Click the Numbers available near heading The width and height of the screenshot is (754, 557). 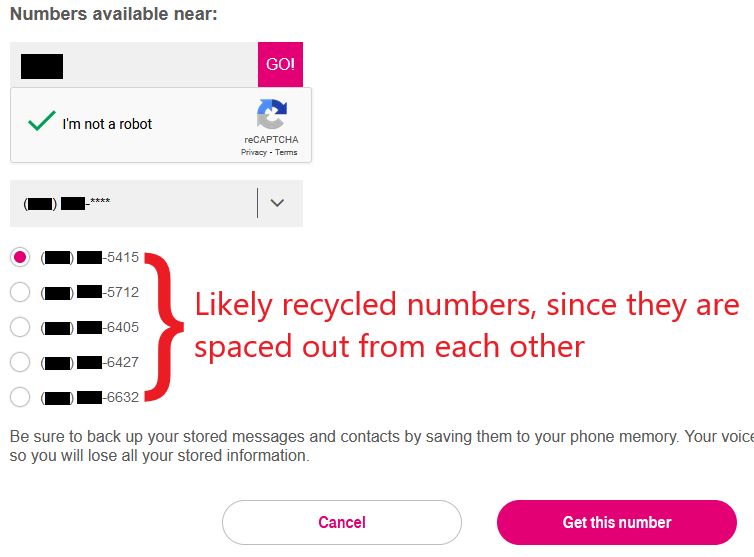point(114,14)
